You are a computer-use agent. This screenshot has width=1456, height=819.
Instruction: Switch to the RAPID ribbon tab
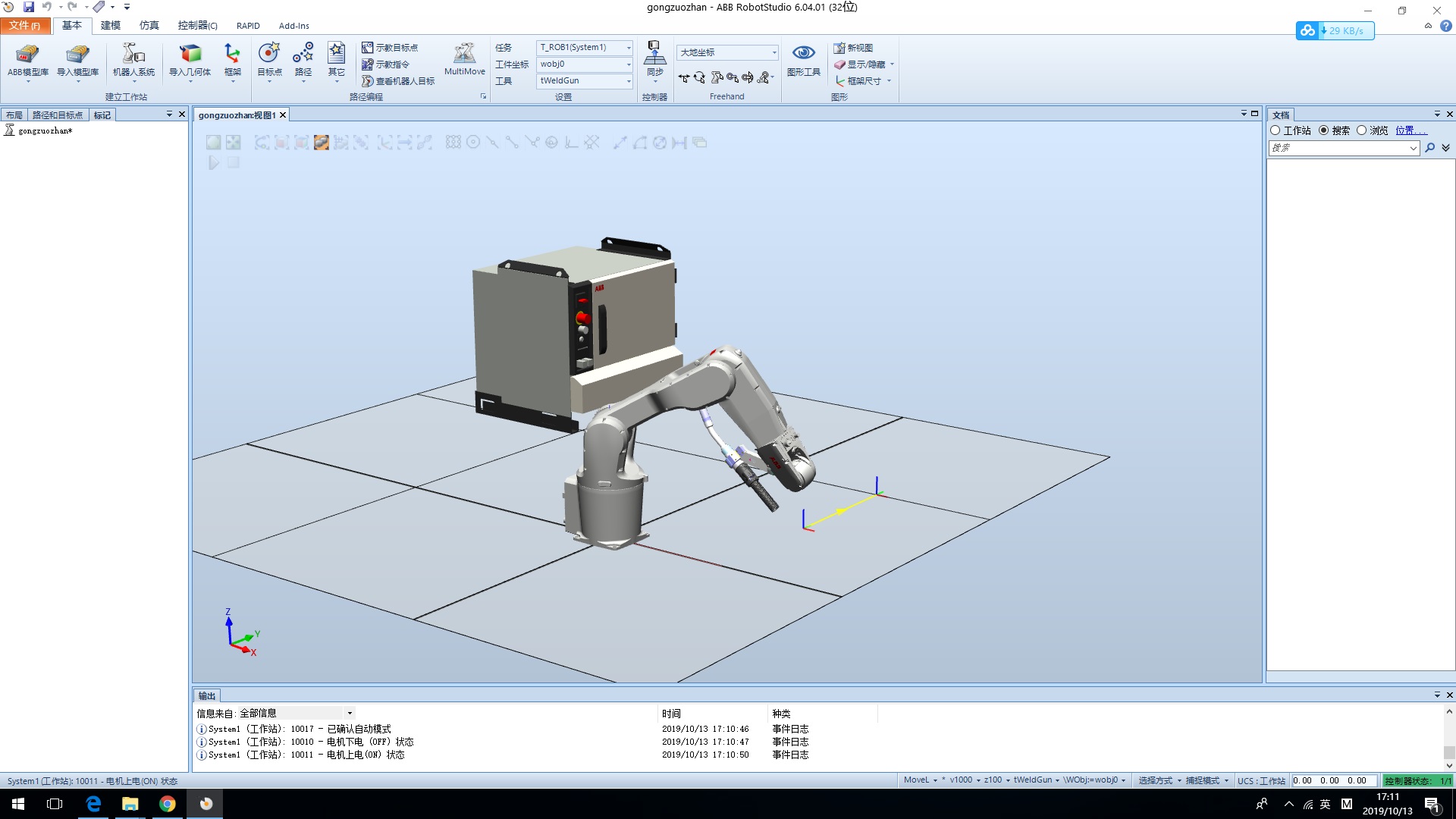click(x=248, y=26)
